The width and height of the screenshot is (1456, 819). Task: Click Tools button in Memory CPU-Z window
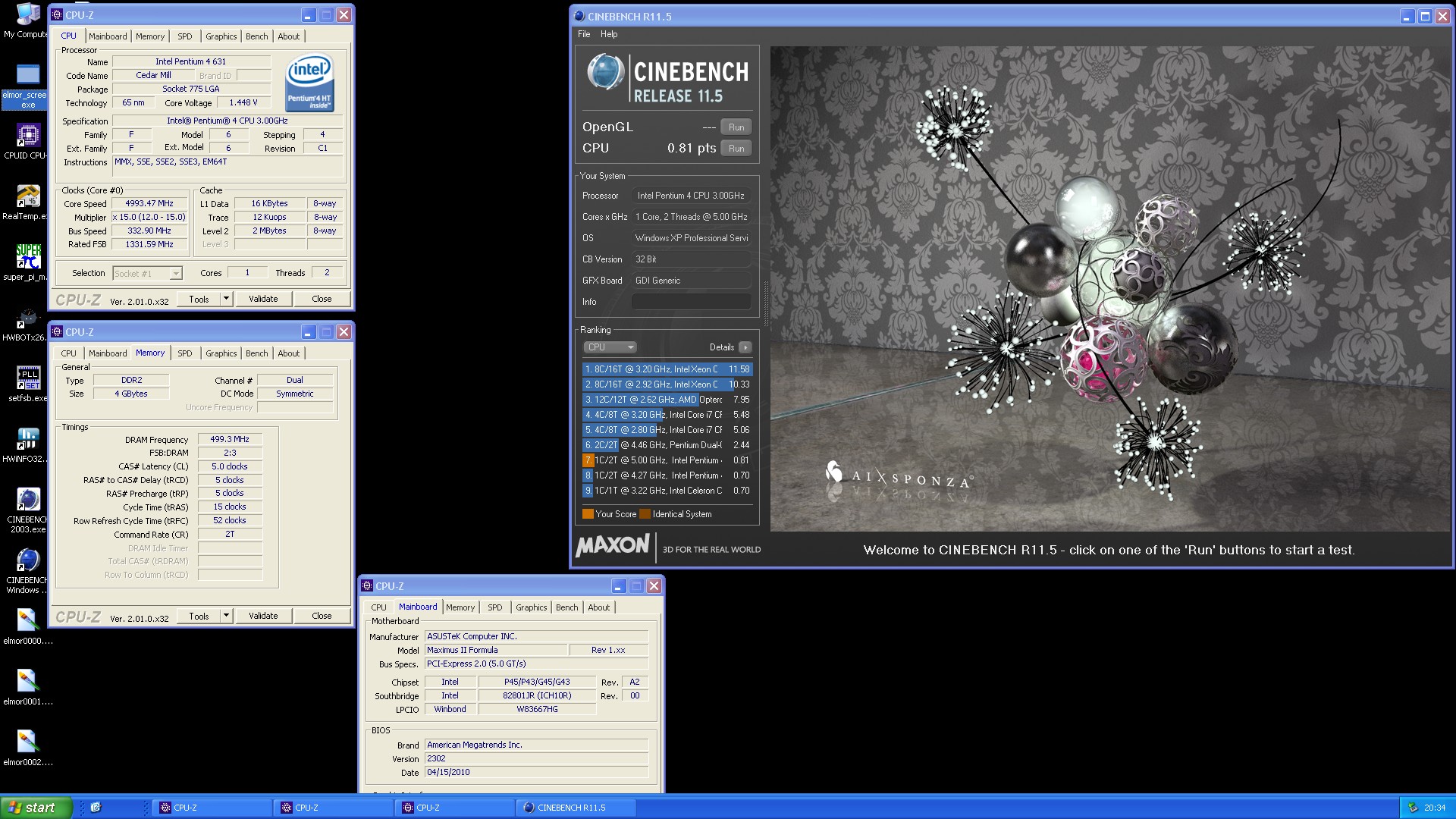click(x=199, y=616)
